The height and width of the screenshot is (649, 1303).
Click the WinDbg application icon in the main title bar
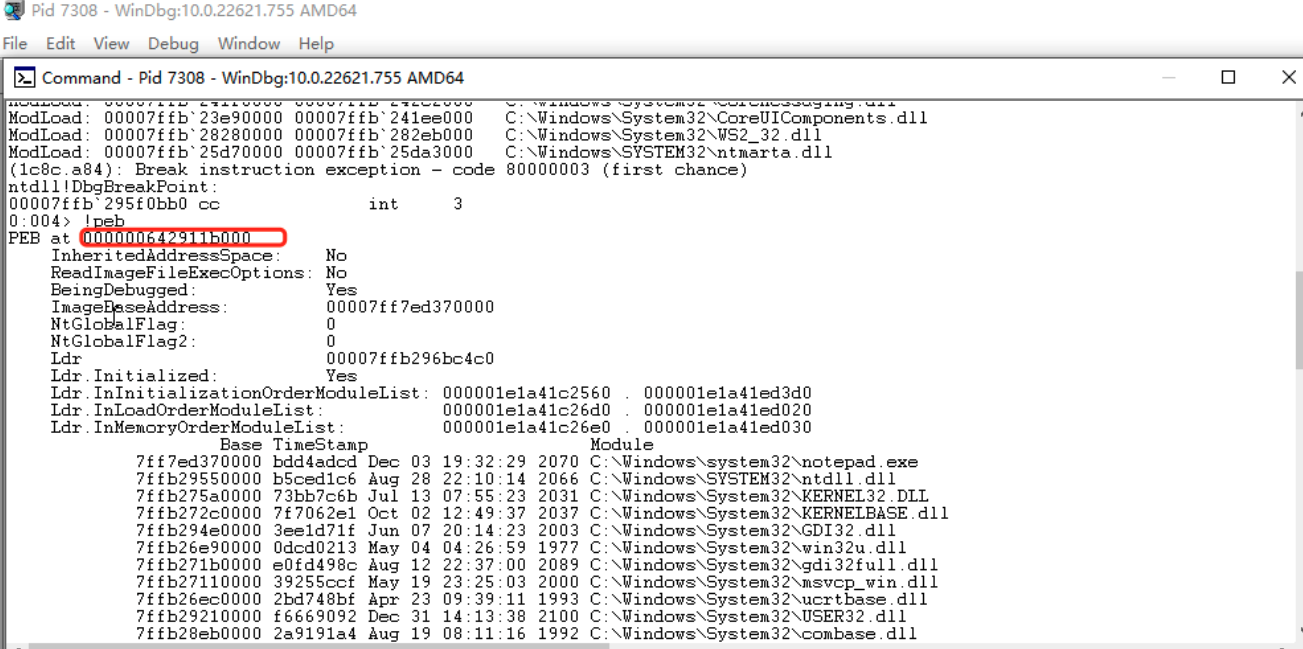pyautogui.click(x=13, y=11)
